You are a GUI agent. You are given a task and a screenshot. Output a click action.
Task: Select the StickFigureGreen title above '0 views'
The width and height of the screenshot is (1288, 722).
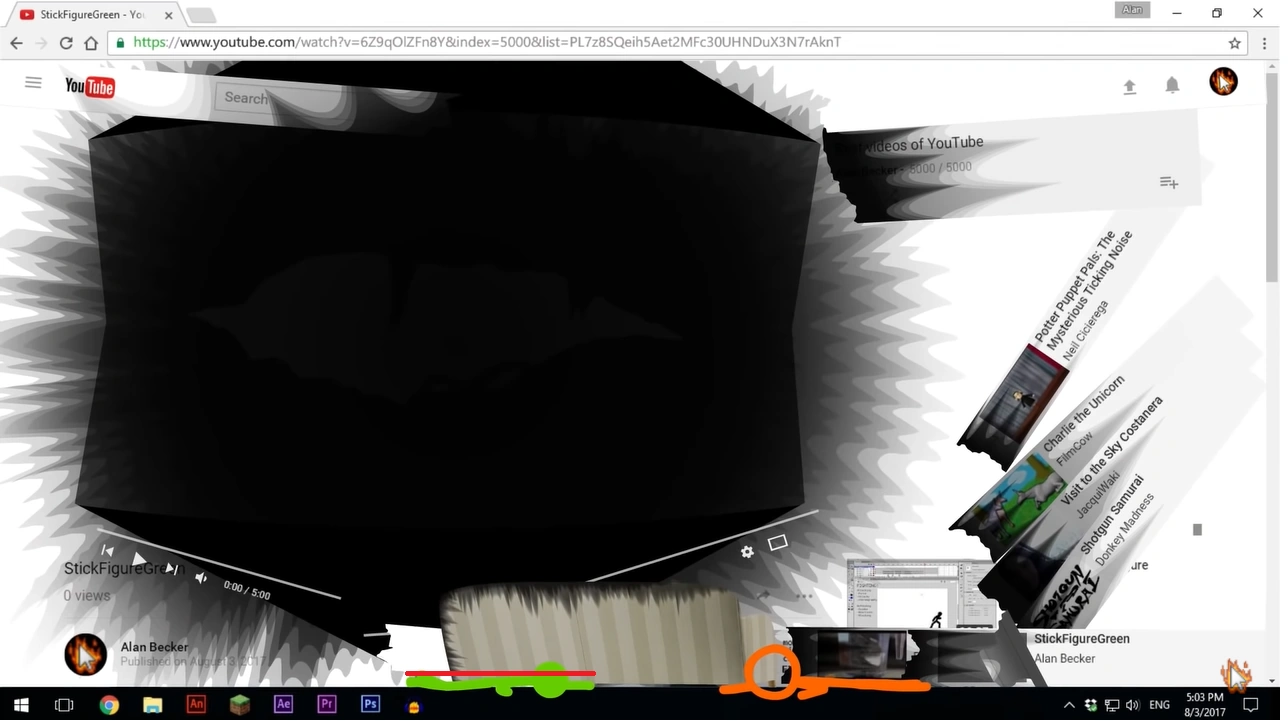point(124,568)
